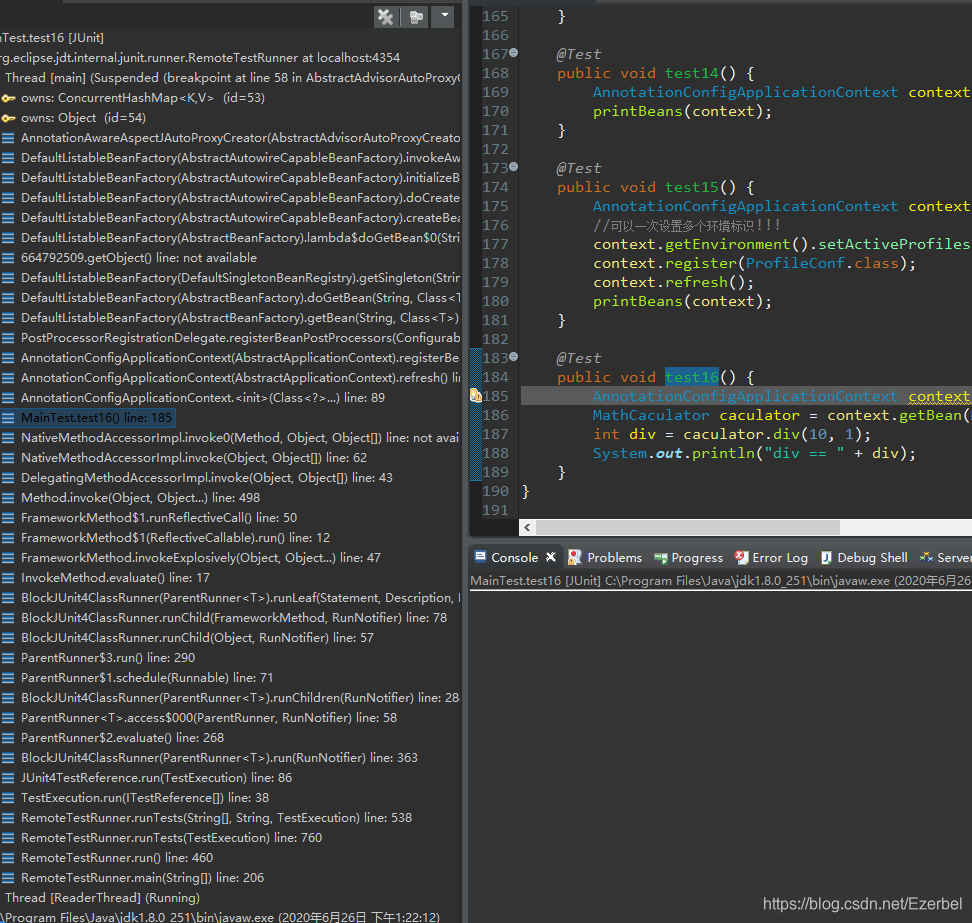Screen dimensions: 972x923
Task: Select RemoteTestRunner.main line: 206 frame
Action: (x=143, y=878)
